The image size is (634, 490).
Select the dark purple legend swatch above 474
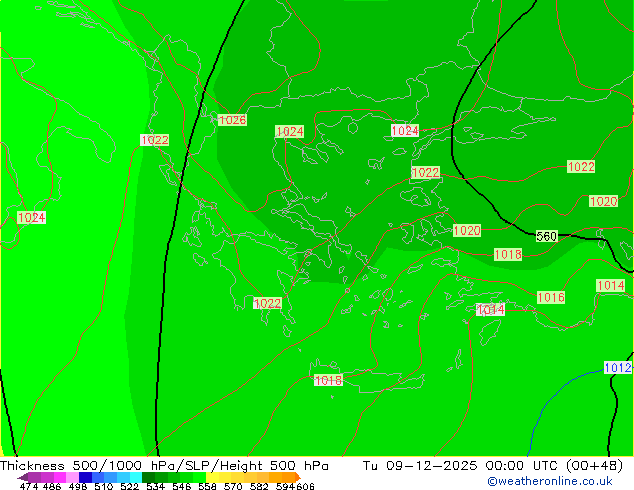coord(34,477)
